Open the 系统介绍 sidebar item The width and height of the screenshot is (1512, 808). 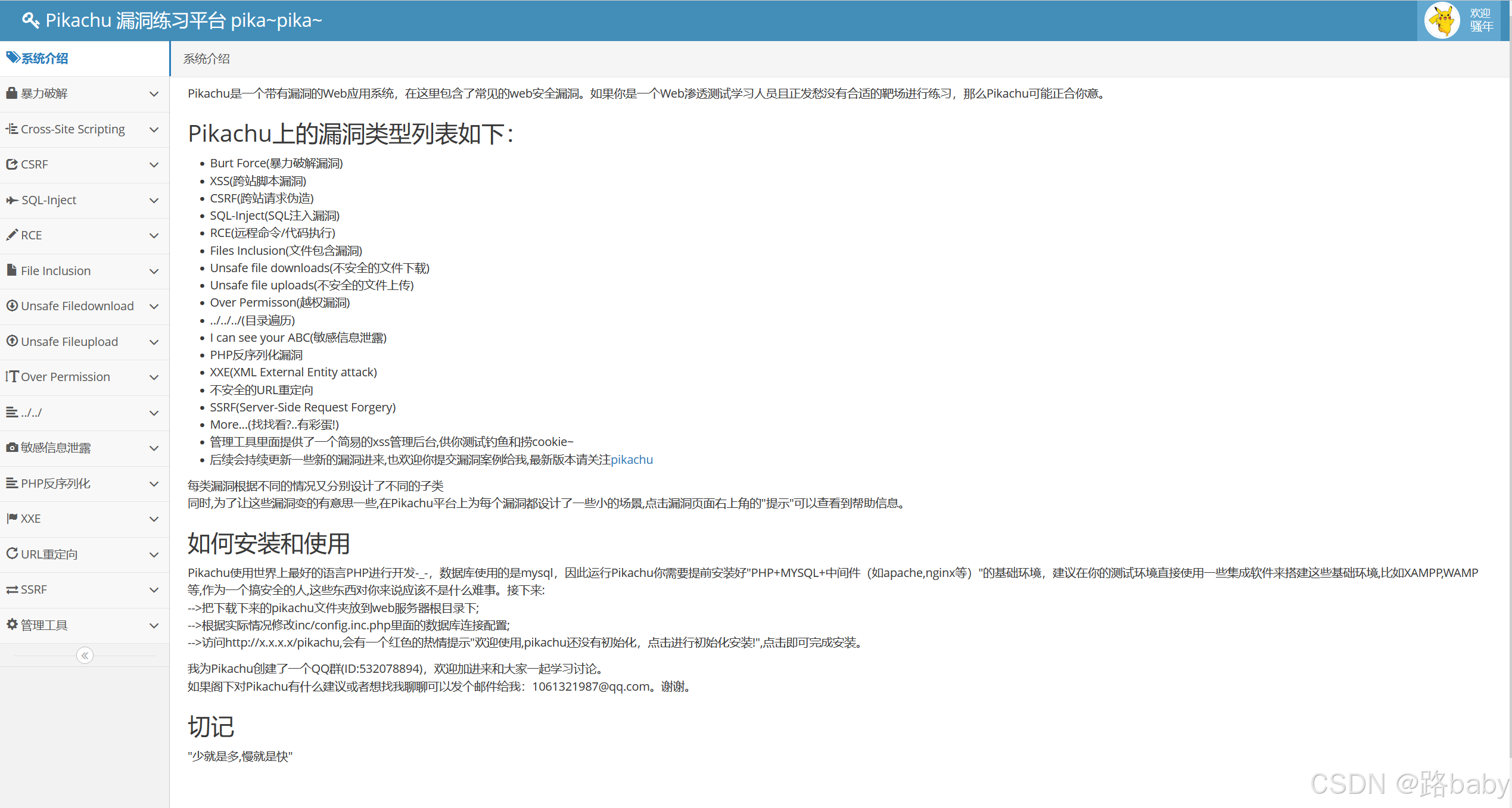[x=45, y=58]
